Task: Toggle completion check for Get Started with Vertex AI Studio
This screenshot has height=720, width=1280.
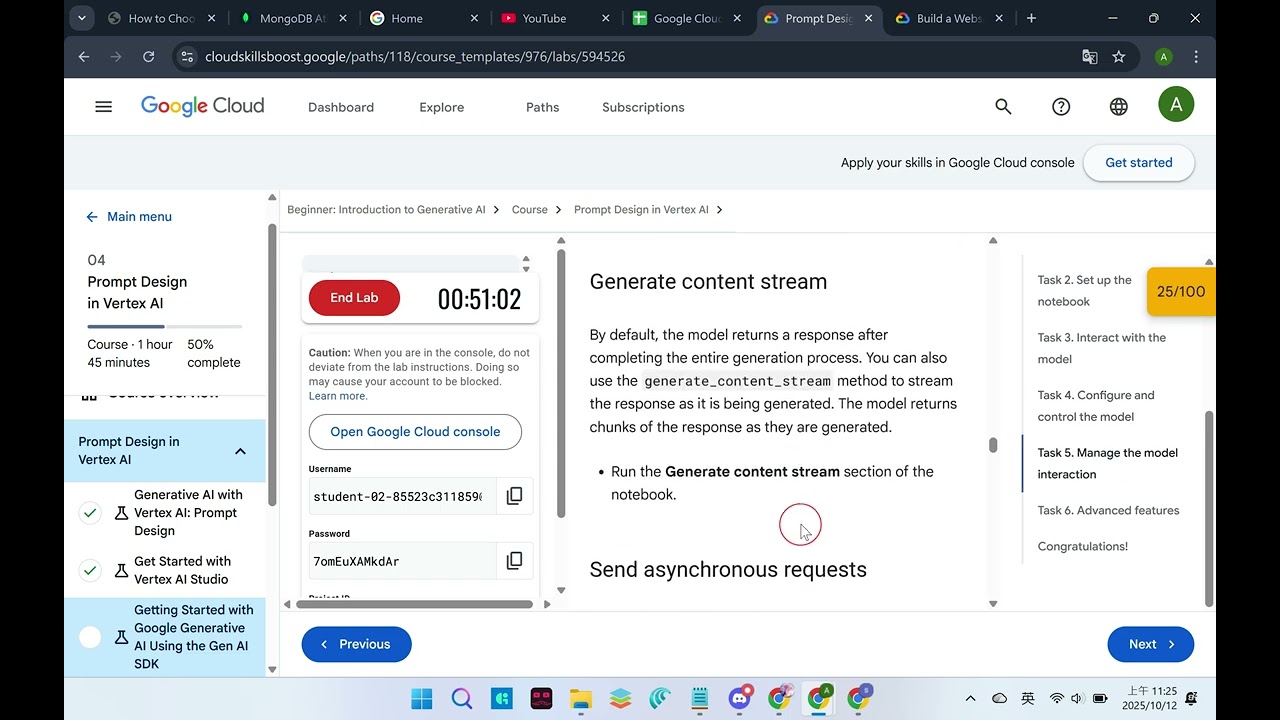Action: pos(90,570)
